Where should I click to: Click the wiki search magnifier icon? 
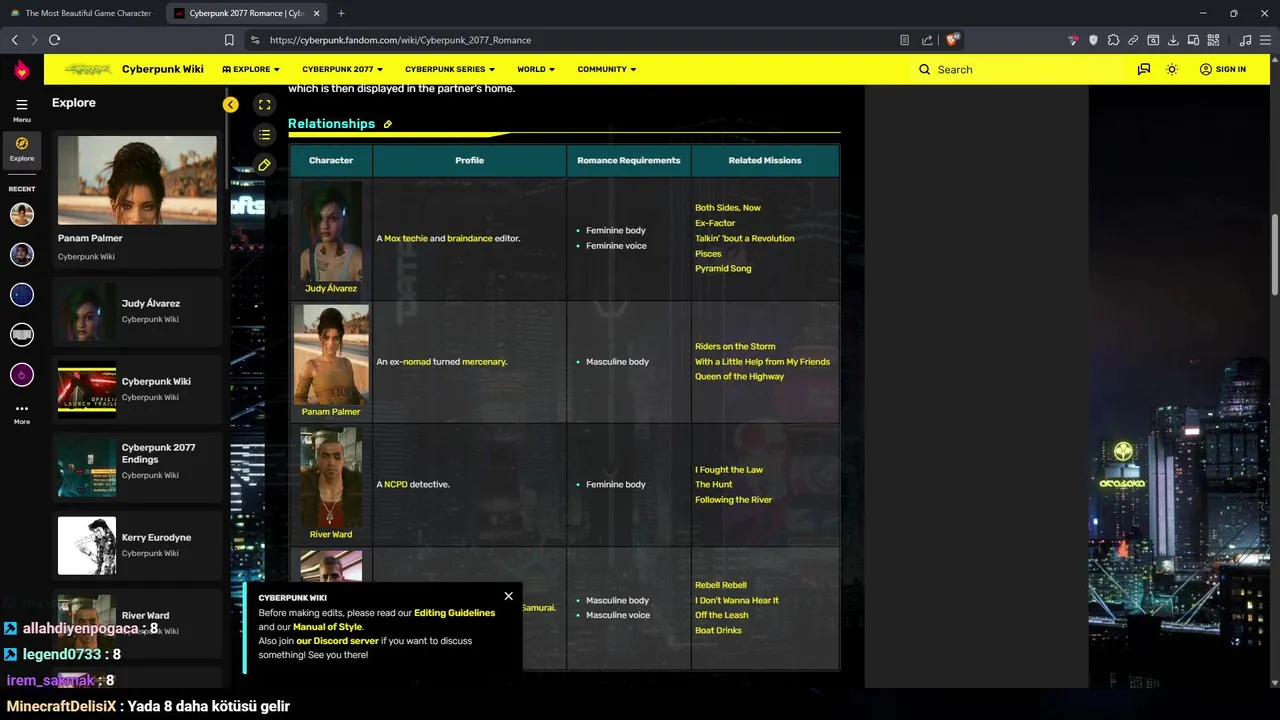point(924,69)
